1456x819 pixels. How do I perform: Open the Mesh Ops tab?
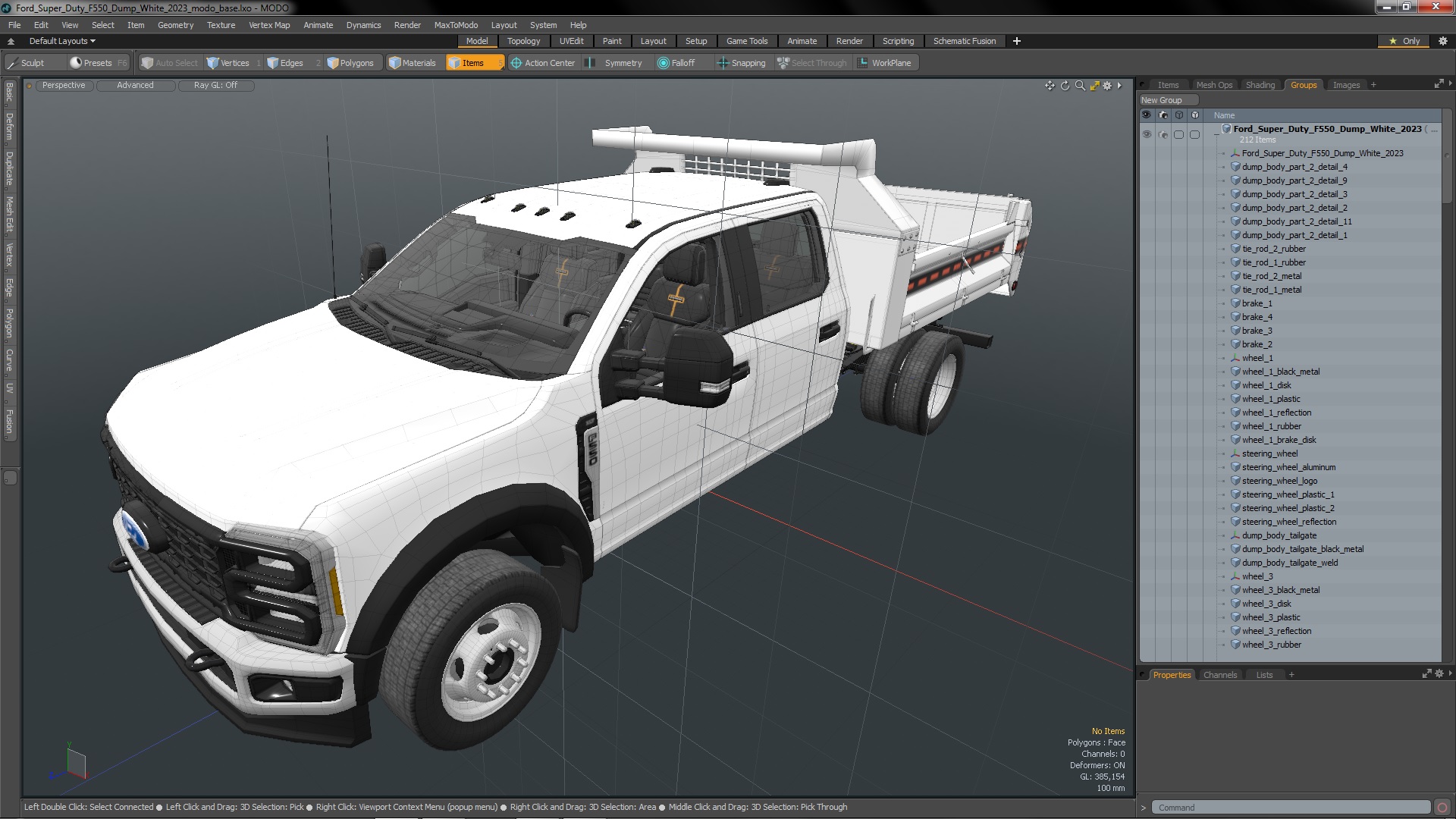click(x=1214, y=85)
